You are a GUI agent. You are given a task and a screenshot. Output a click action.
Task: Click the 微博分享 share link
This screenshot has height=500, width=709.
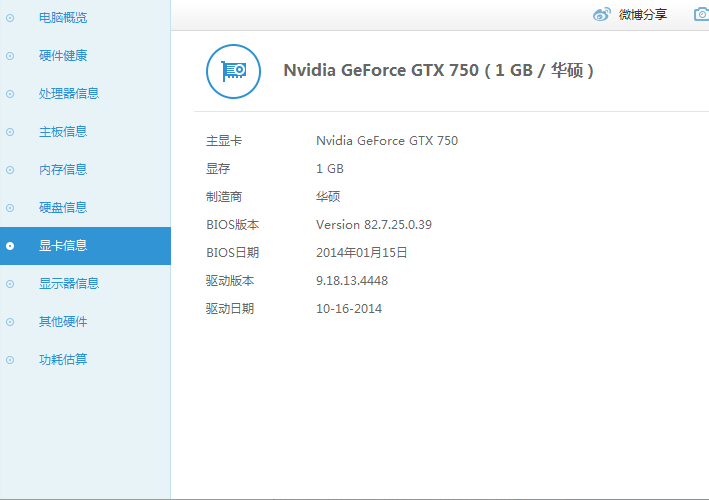643,14
